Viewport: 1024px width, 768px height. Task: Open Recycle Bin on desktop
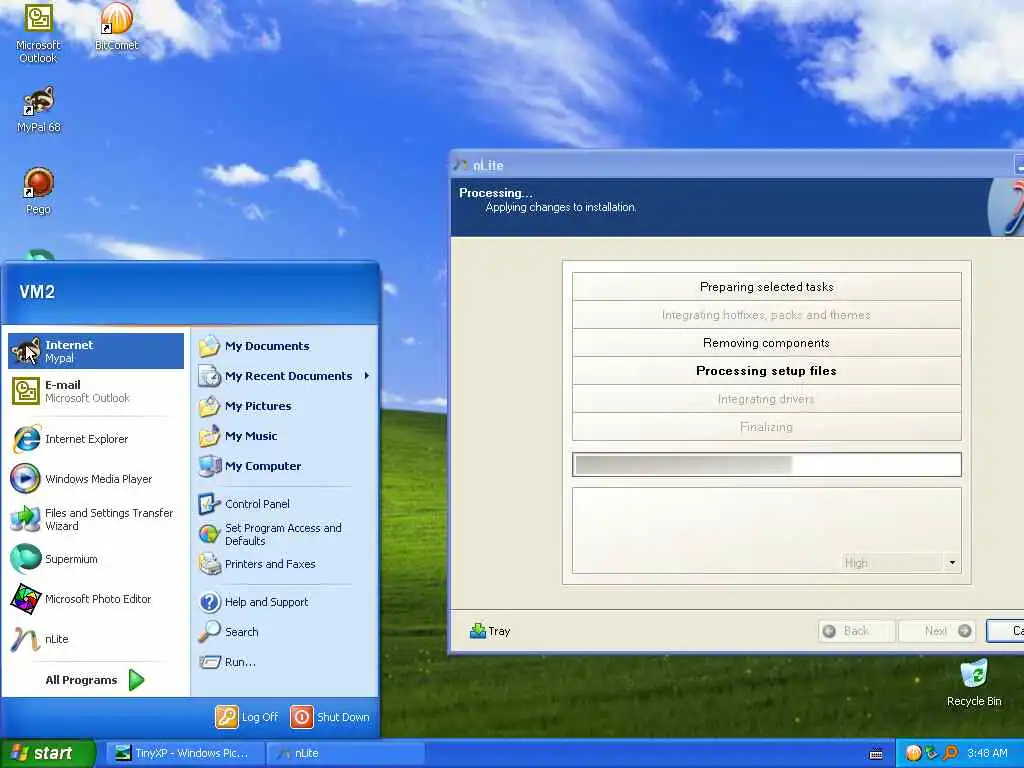tap(974, 683)
